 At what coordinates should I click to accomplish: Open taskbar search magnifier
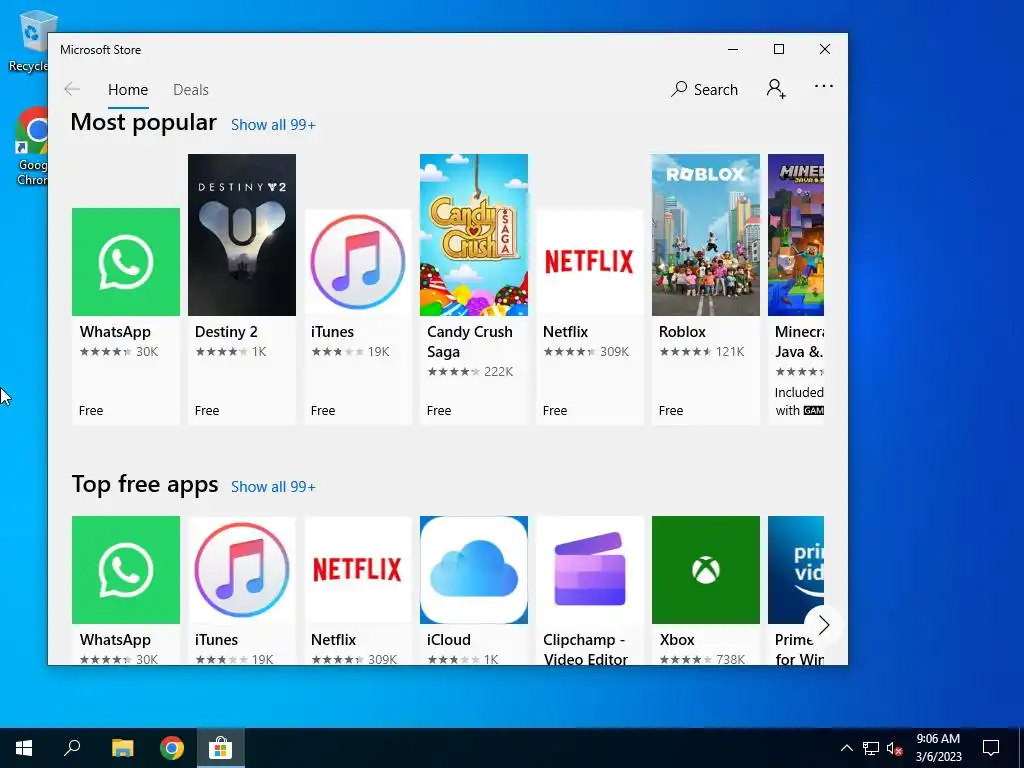pos(72,748)
